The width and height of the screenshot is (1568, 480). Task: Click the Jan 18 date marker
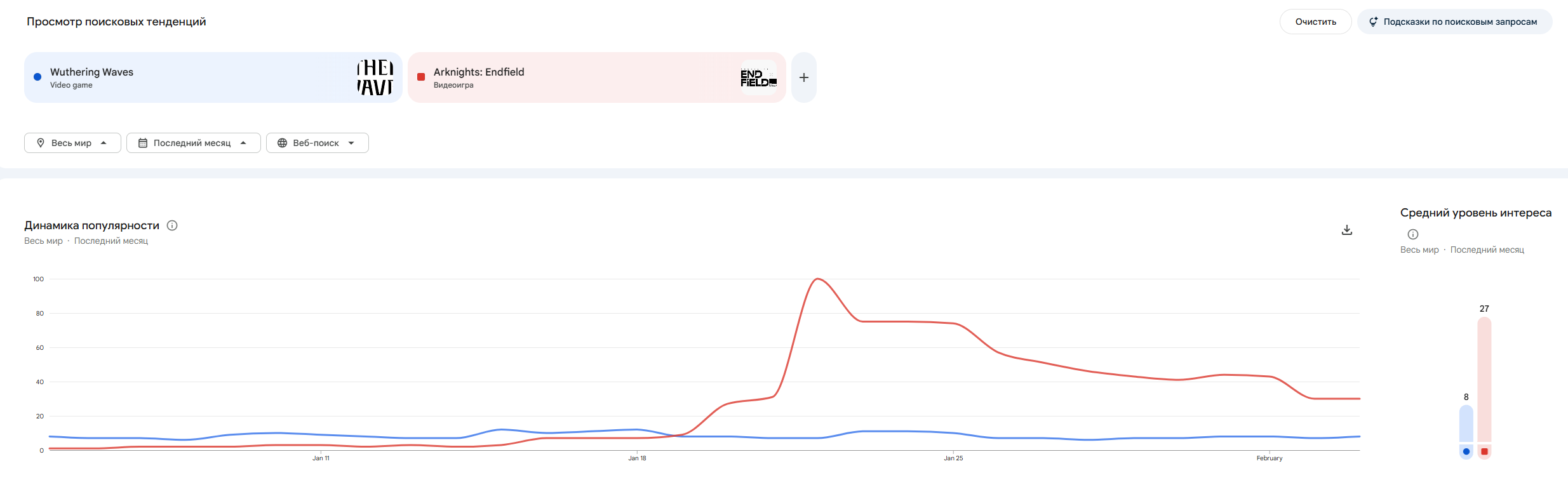(x=637, y=458)
